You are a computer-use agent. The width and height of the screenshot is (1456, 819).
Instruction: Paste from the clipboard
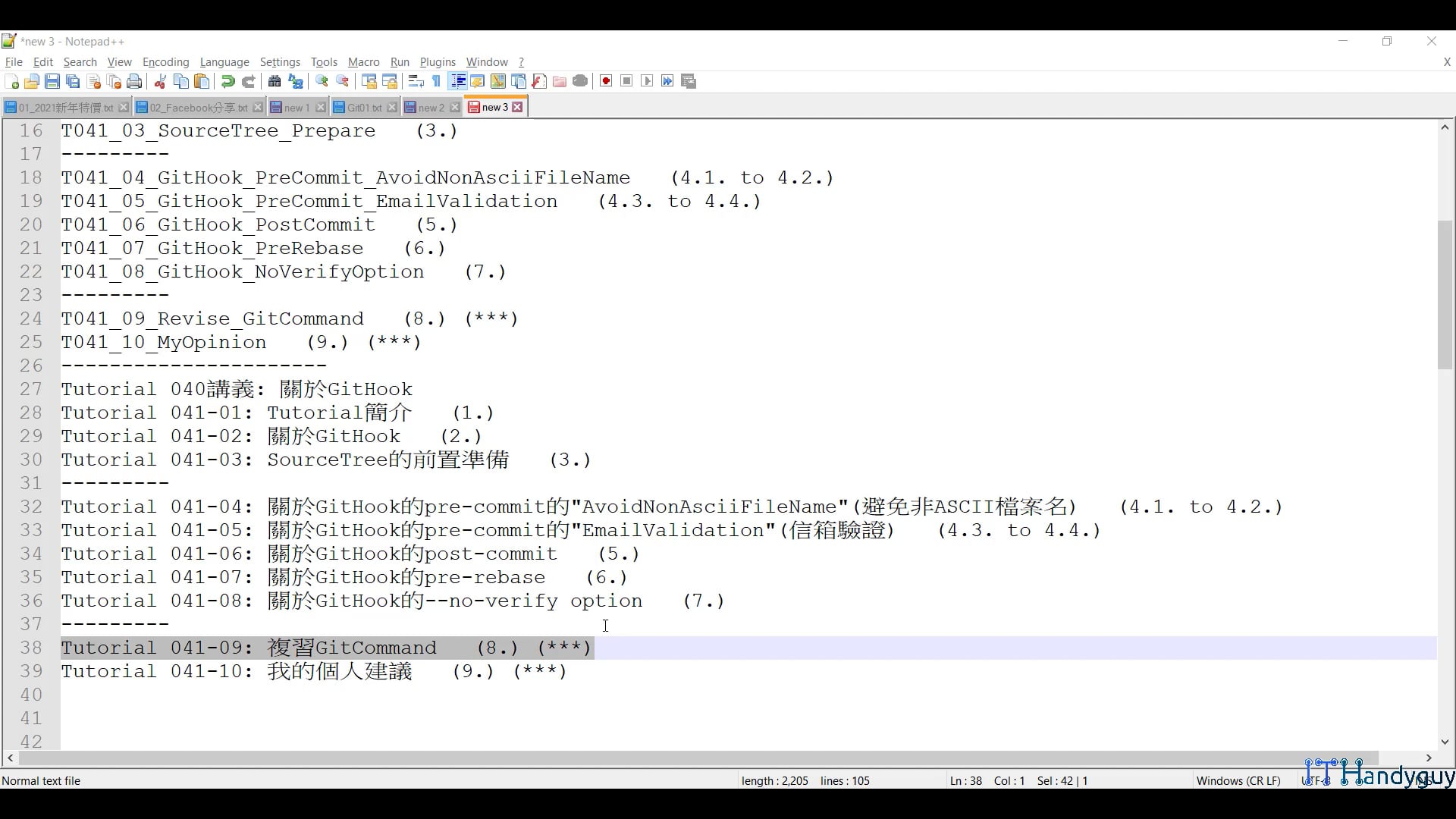click(202, 81)
